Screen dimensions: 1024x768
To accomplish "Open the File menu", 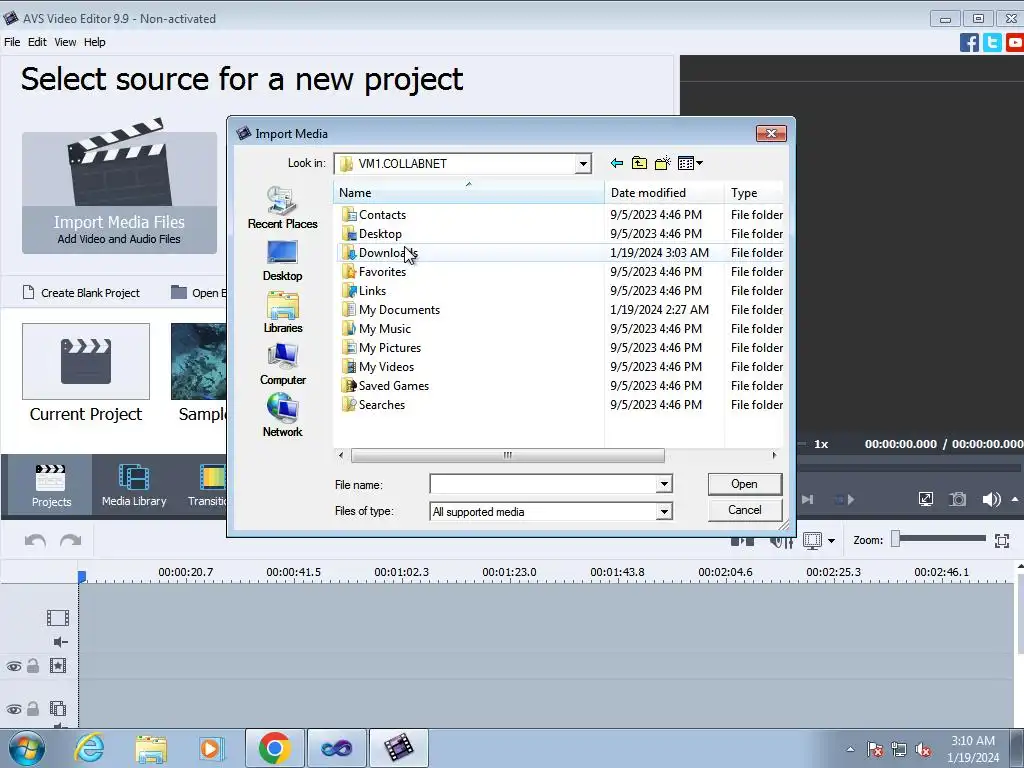I will tap(12, 42).
